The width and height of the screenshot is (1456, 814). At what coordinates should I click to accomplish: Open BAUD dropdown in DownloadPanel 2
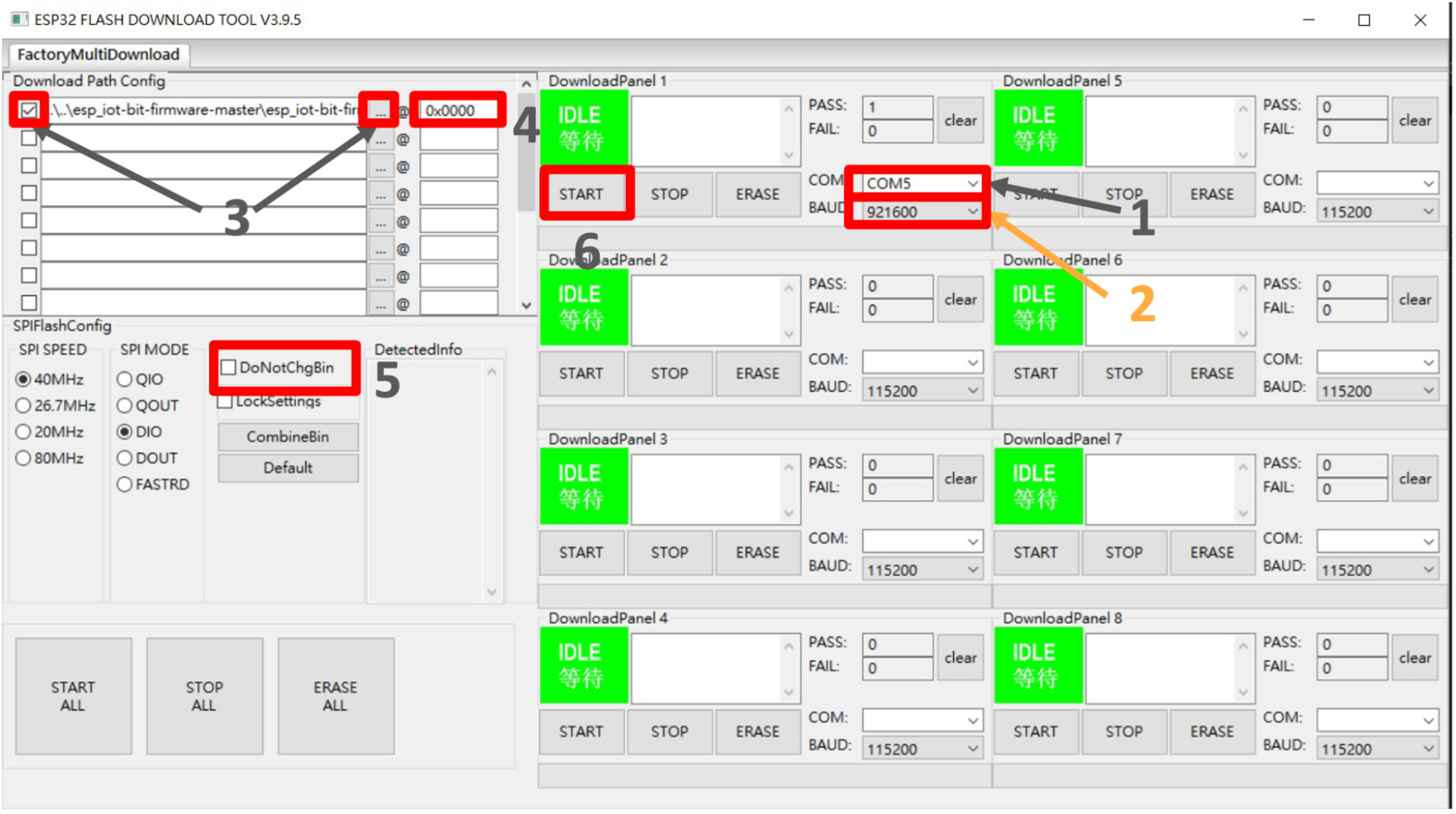(921, 391)
